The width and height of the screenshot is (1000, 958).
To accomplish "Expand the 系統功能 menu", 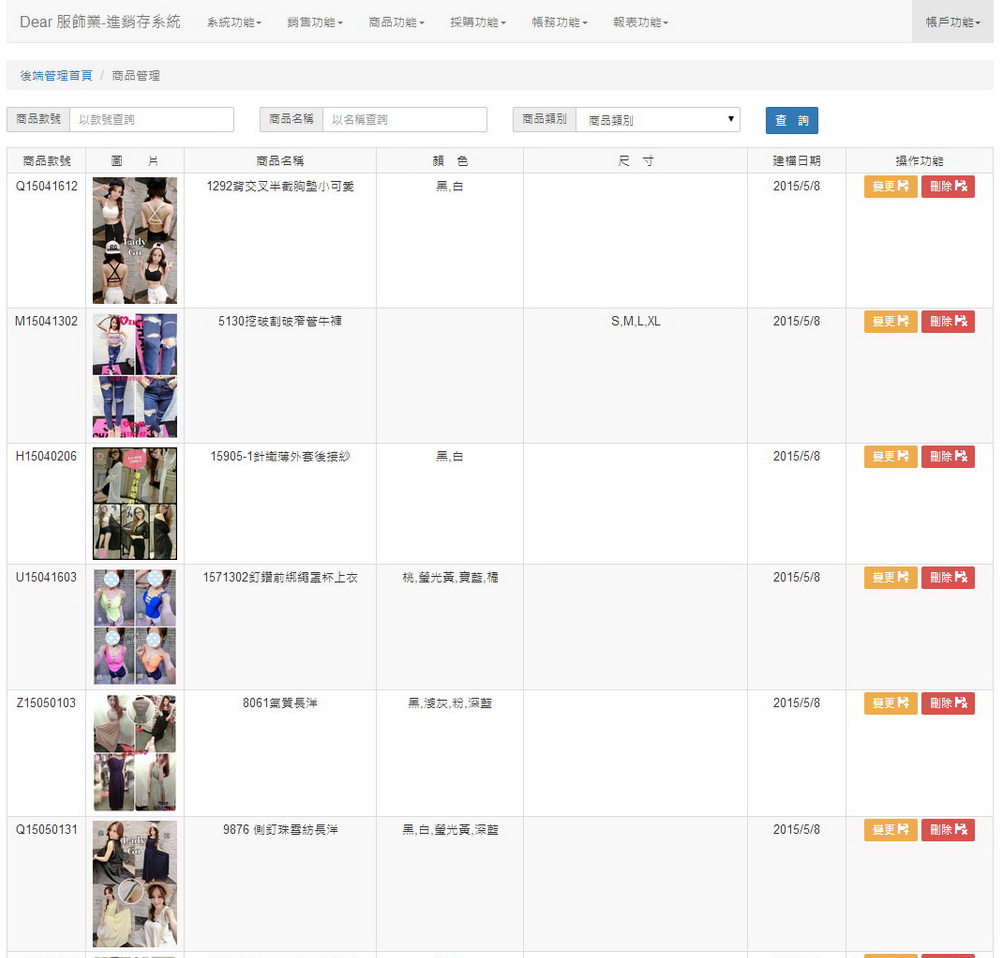I will click(x=234, y=22).
